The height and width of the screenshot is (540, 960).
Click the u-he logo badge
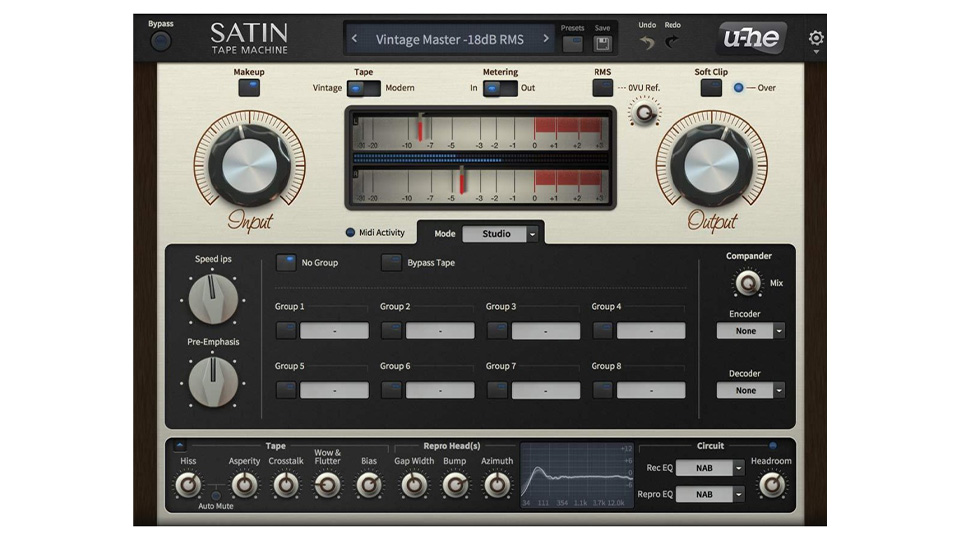click(x=752, y=39)
